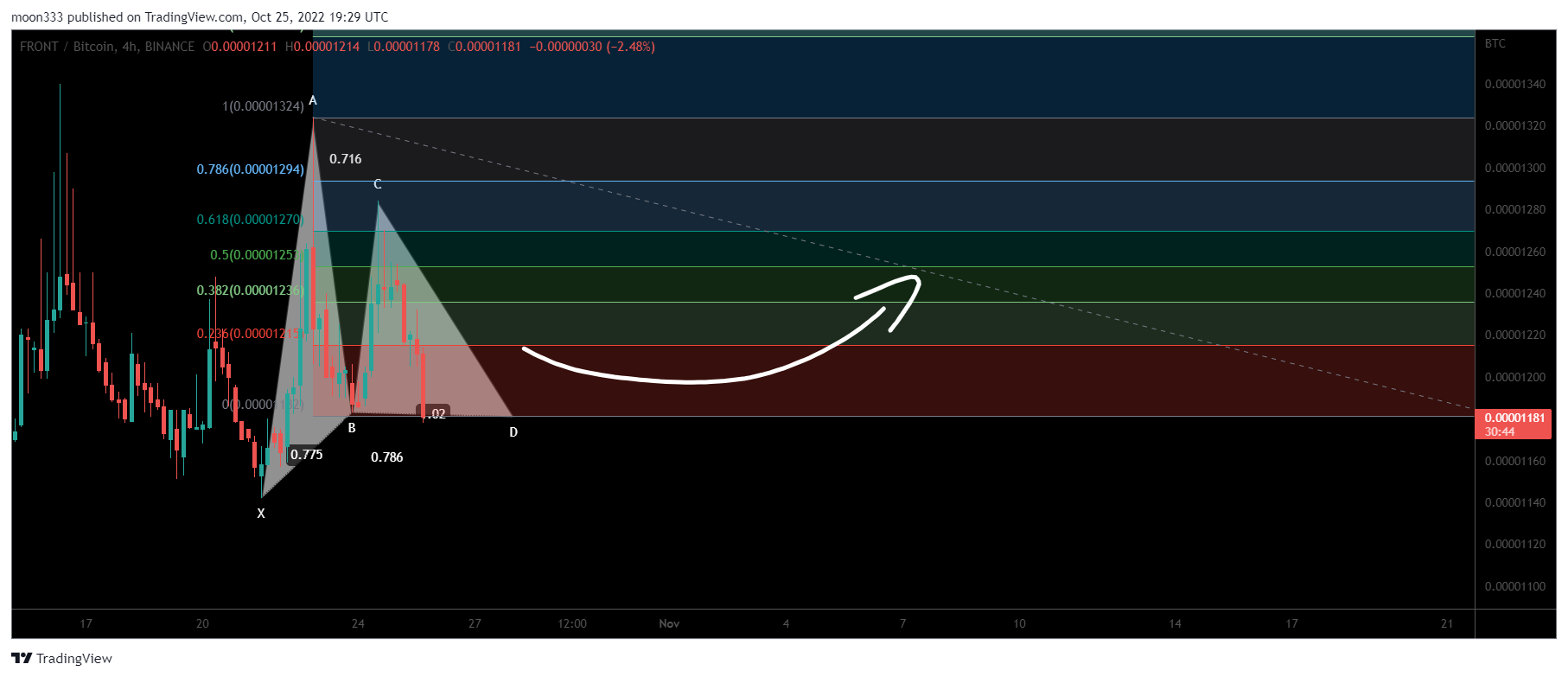Click the 4 date label on time axis
The height and width of the screenshot is (677, 1568).
[x=786, y=623]
